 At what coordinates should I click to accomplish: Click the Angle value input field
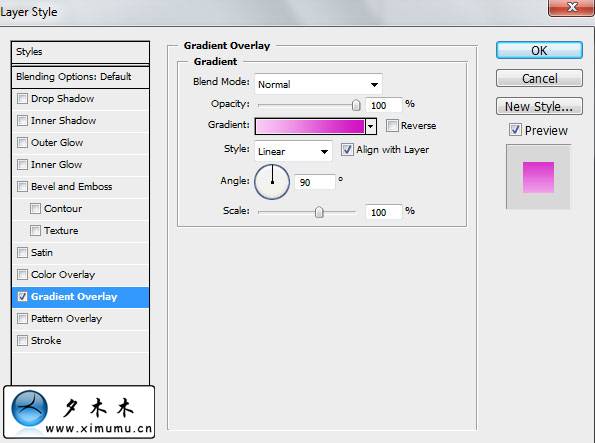pos(315,182)
